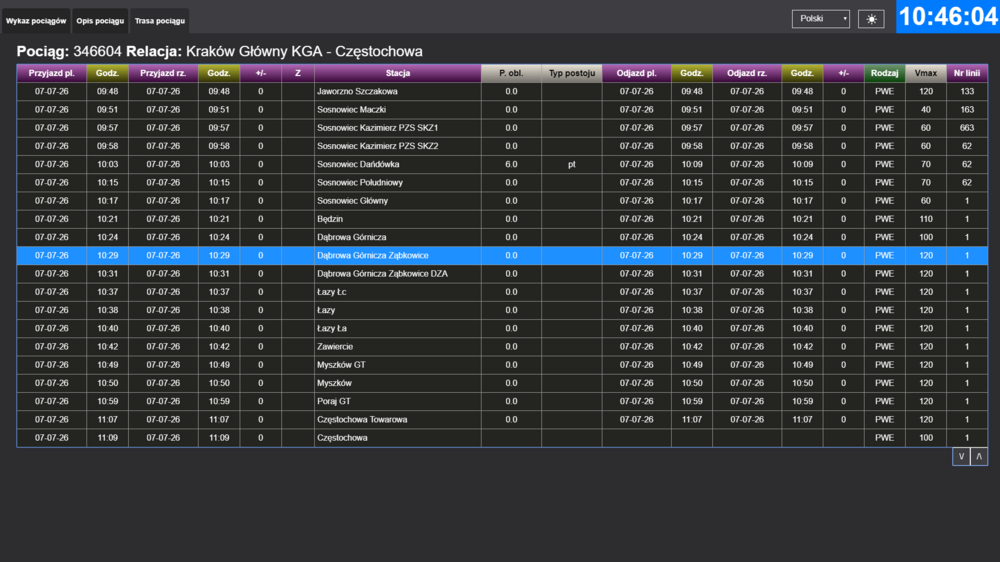Click the Odjazd pl. column header

pyautogui.click(x=636, y=73)
